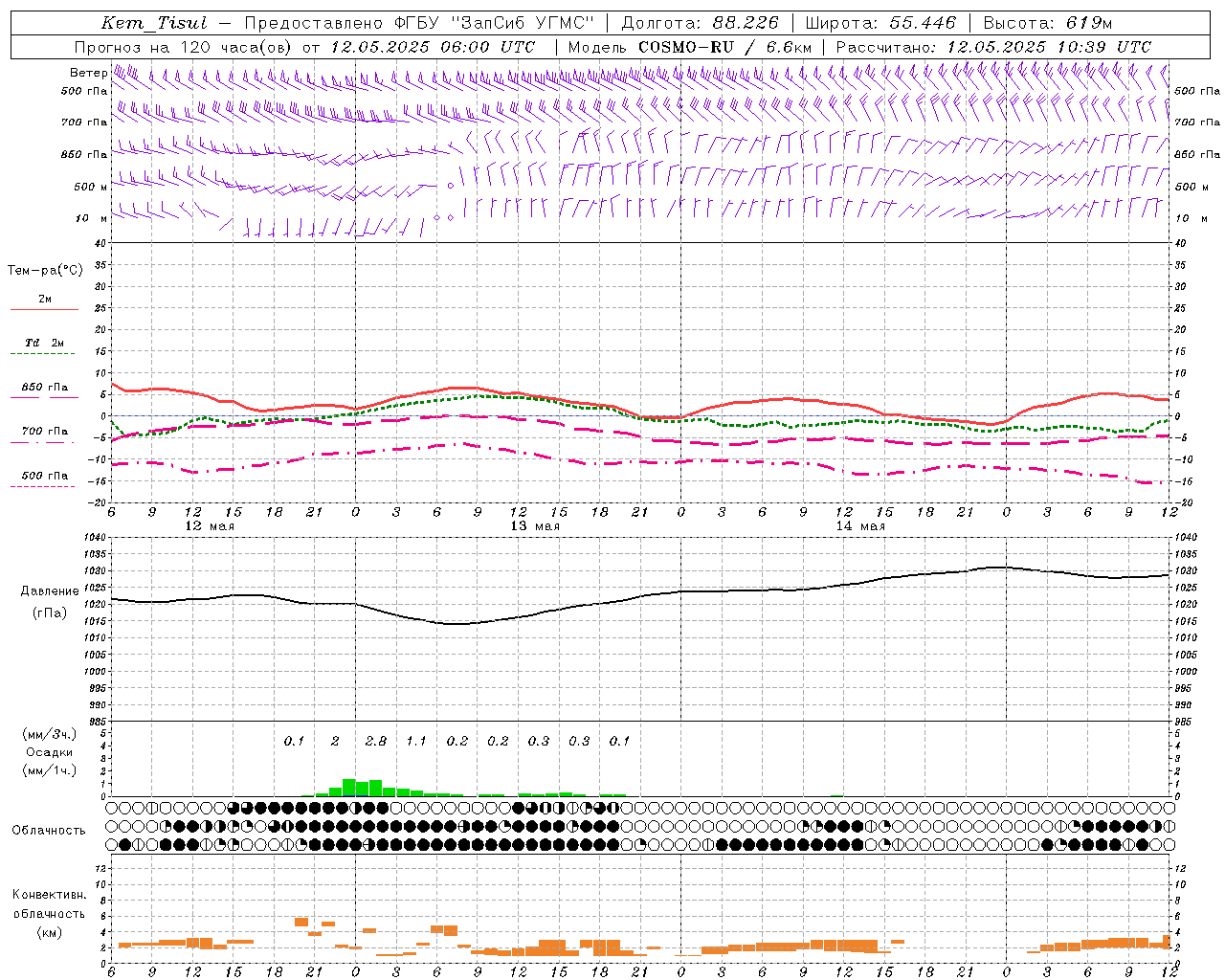
Task: Click the 'Прогноз на 120 часа(ов)' text
Action: (x=184, y=47)
